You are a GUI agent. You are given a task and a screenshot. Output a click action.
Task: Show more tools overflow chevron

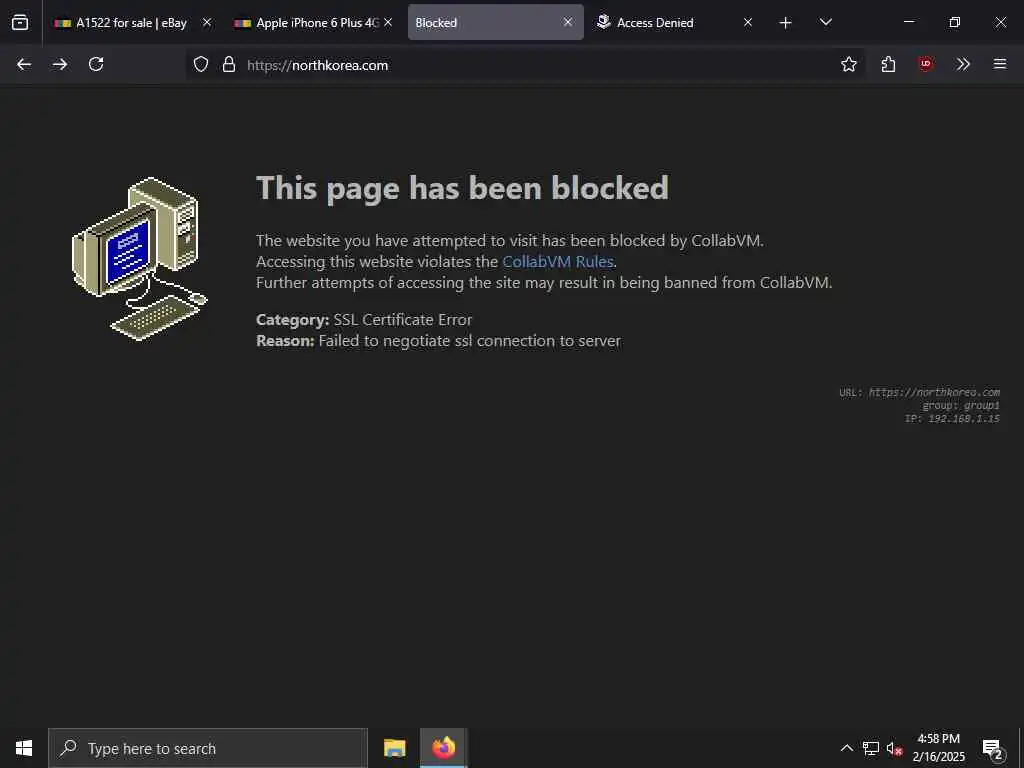[x=963, y=64]
